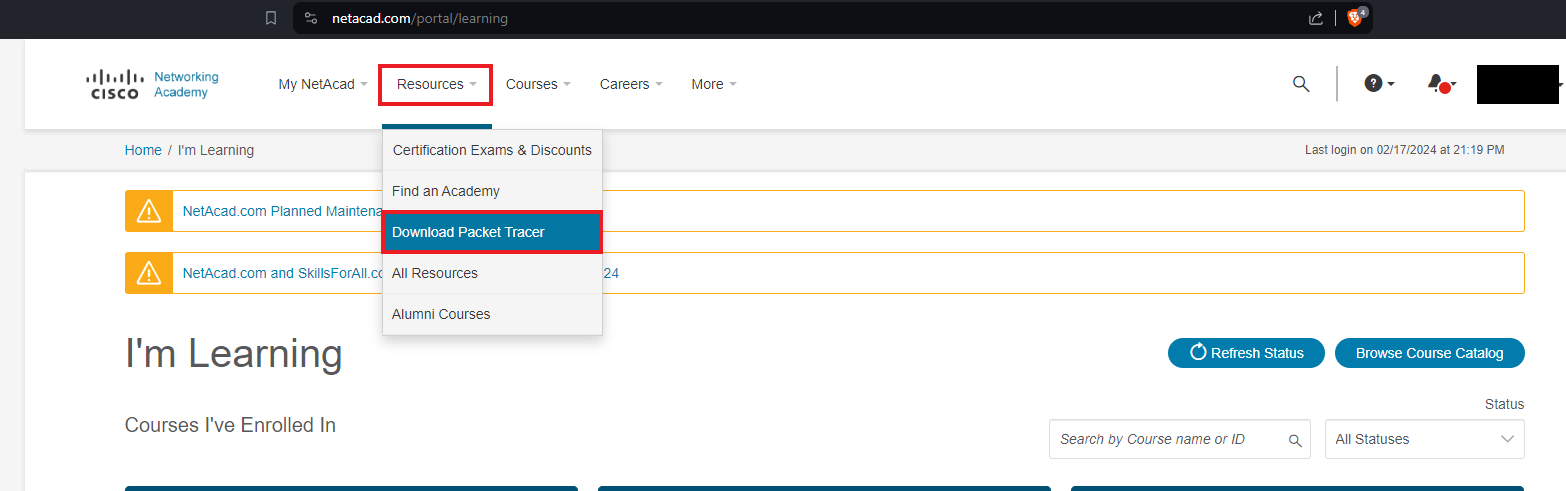Viewport: 1566px width, 491px height.
Task: Open NetAcad.com Planned Maintenance link
Action: click(281, 211)
